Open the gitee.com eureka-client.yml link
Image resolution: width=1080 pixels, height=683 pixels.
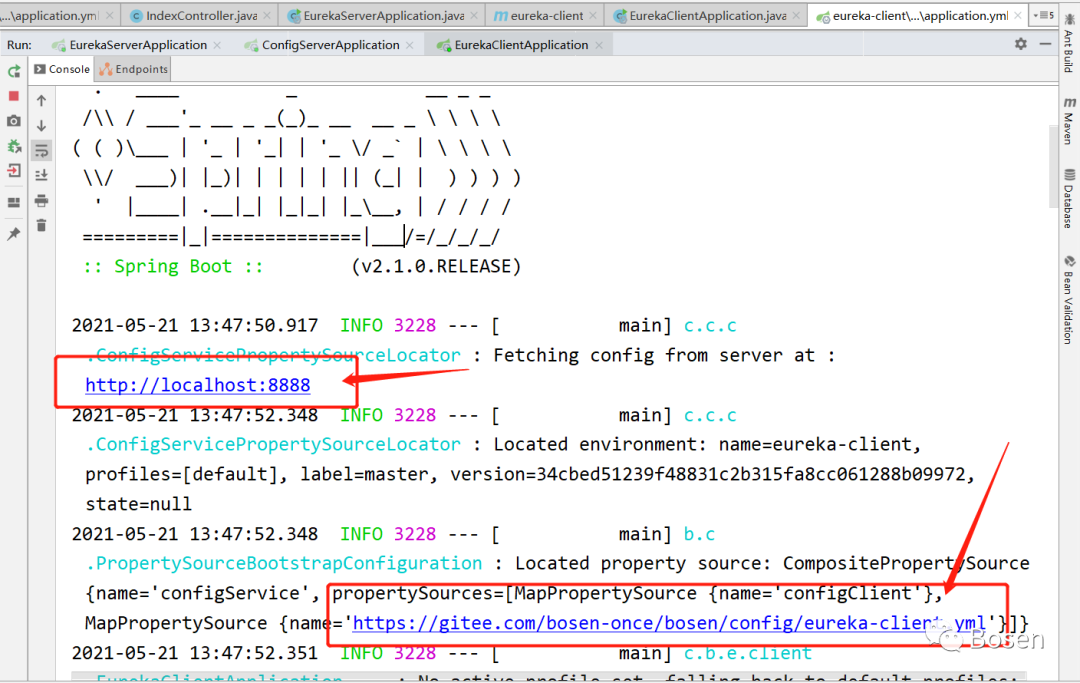click(x=669, y=623)
